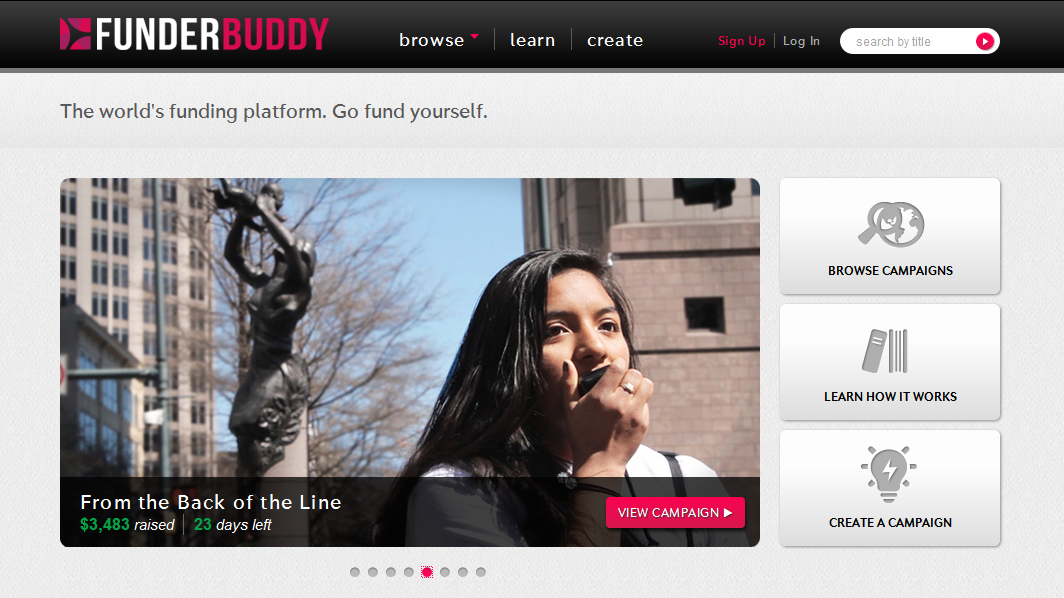This screenshot has height=598, width=1064.
Task: Click the arrow on View Campaign button
Action: tap(728, 513)
